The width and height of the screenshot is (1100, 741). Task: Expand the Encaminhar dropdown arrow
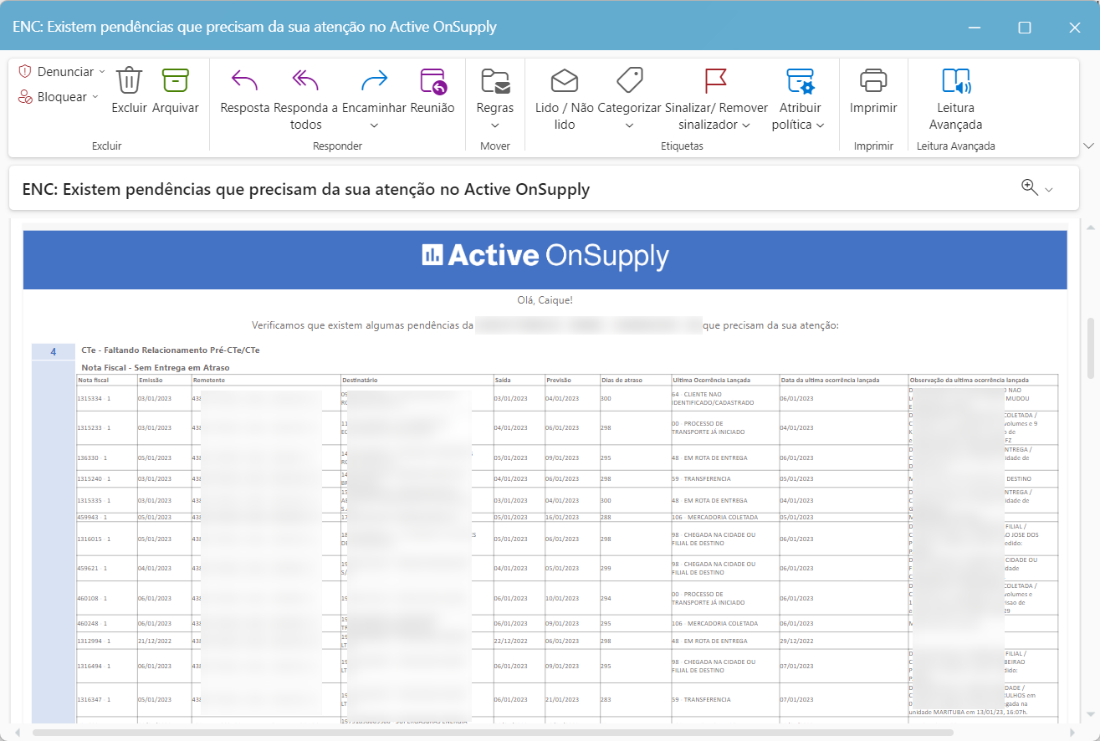[x=372, y=124]
